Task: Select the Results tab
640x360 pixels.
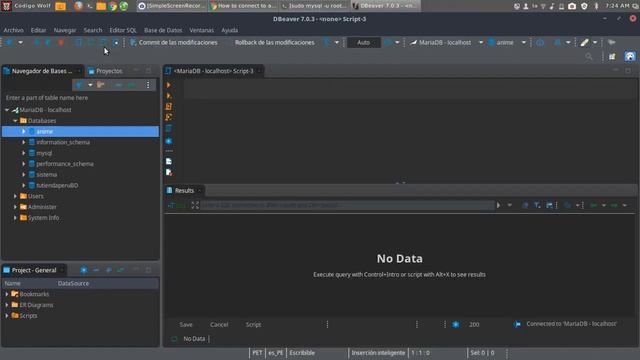Action: 184,191
